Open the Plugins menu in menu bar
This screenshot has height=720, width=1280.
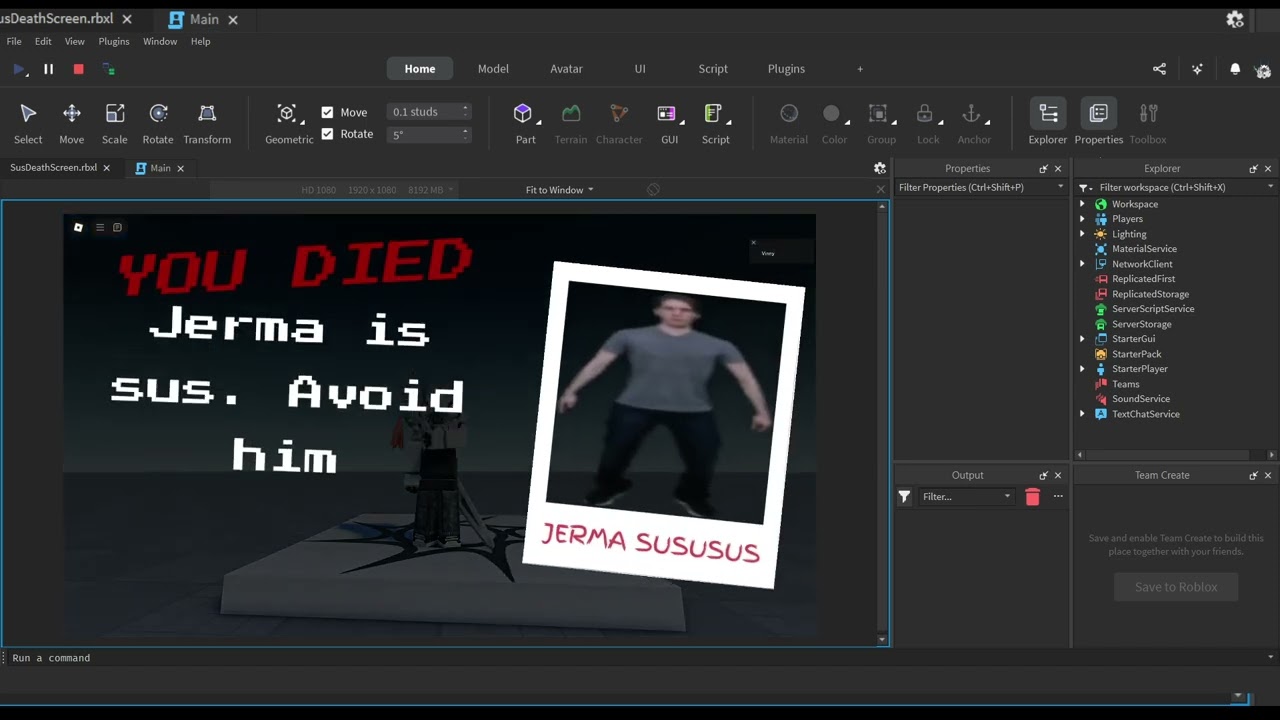coord(114,41)
